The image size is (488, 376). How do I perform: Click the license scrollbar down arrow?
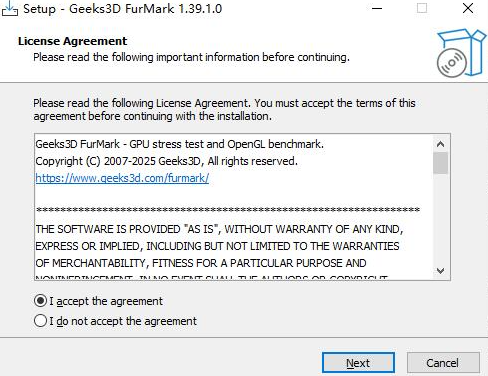440,271
